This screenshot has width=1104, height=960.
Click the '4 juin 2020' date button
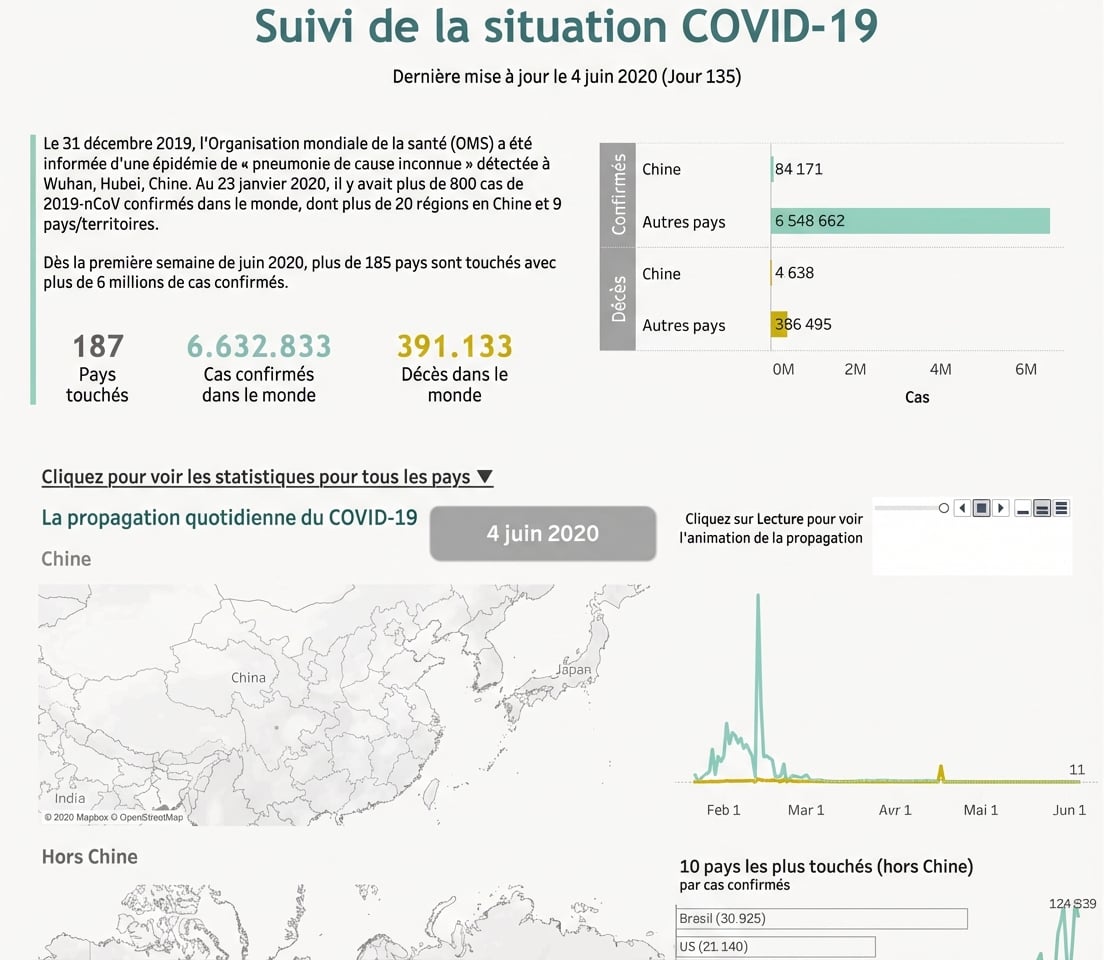(x=543, y=533)
